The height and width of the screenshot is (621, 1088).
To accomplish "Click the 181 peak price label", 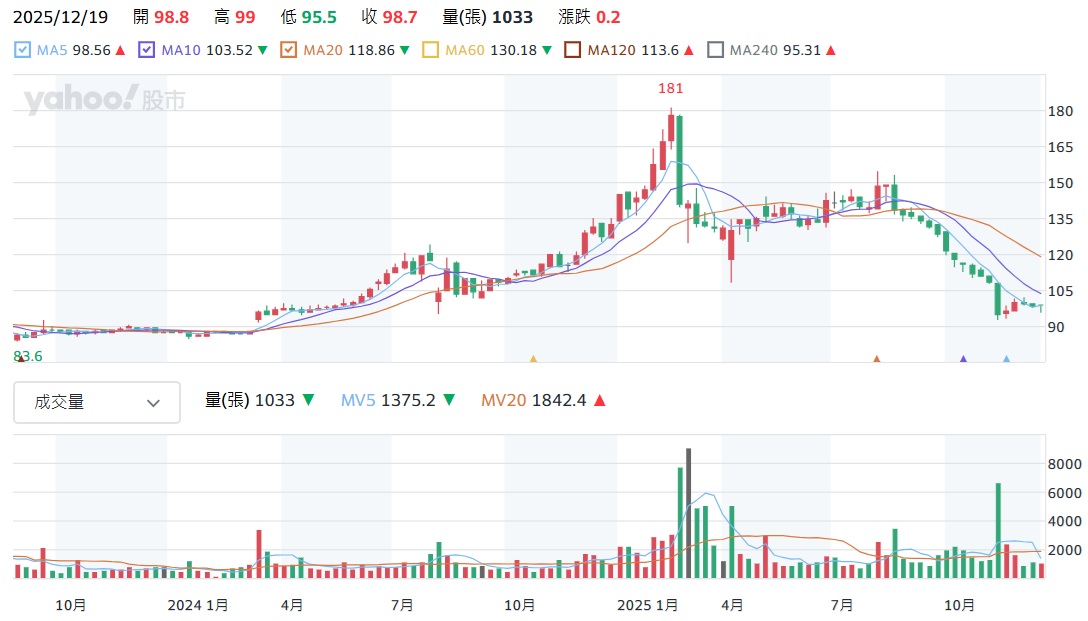I will pos(670,89).
